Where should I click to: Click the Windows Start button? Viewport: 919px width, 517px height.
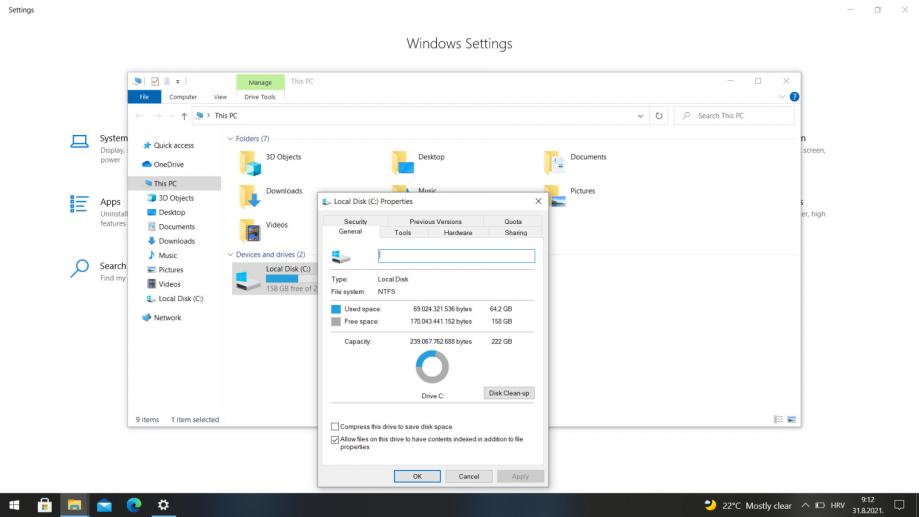click(x=15, y=505)
